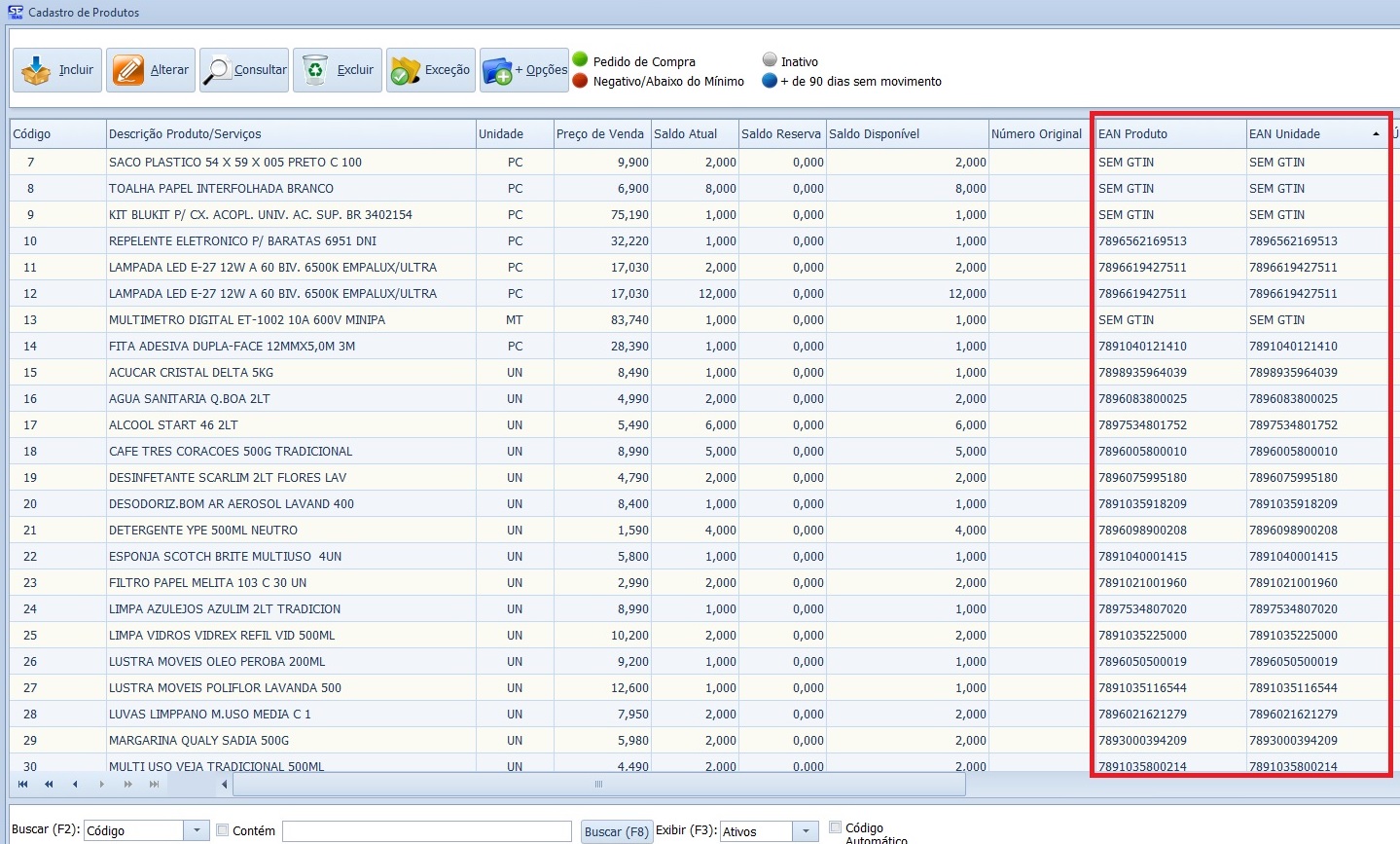This screenshot has width=1400, height=844.
Task: Open the Exceção folder button
Action: [431, 70]
